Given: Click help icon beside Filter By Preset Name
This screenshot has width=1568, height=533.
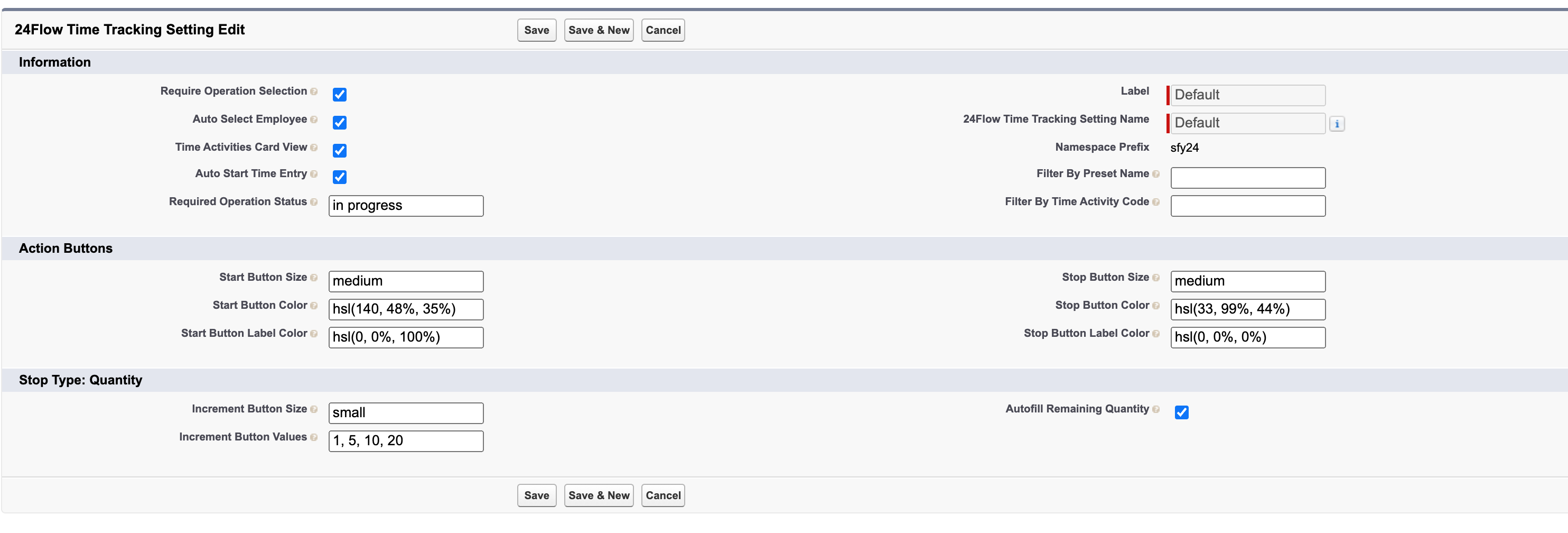Looking at the screenshot, I should pyautogui.click(x=1156, y=174).
